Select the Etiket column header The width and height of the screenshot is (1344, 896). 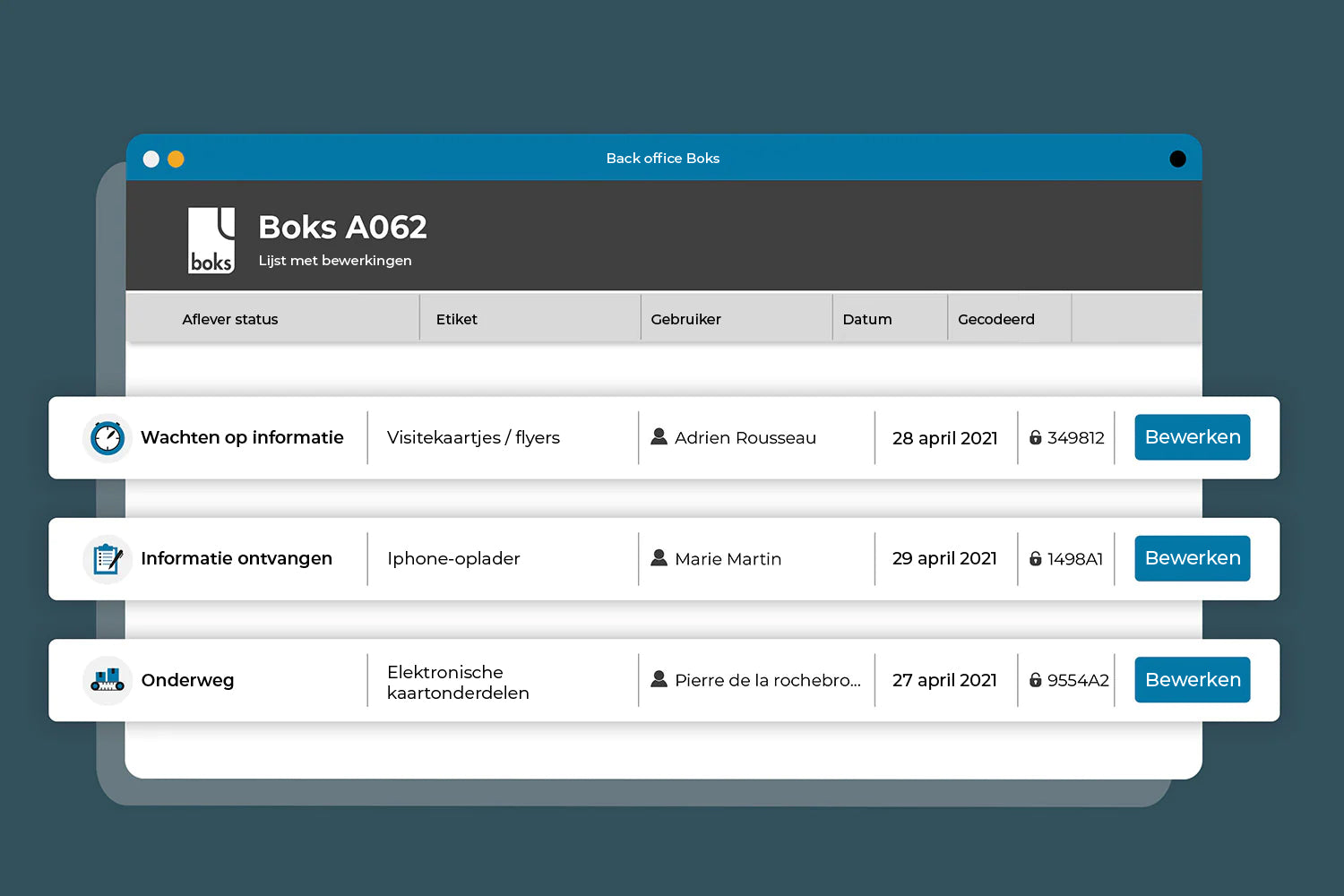pyautogui.click(x=456, y=319)
